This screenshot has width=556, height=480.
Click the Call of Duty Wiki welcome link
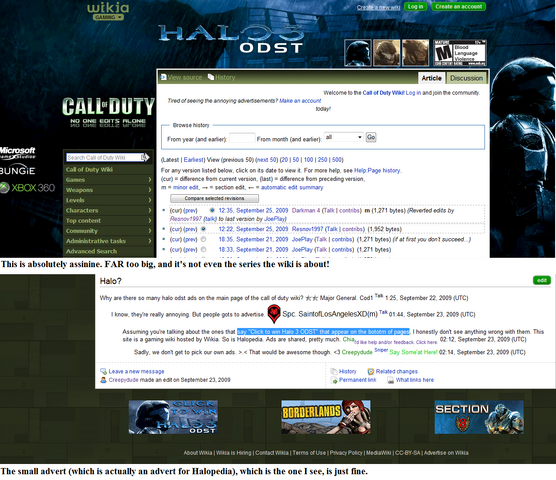pos(383,93)
